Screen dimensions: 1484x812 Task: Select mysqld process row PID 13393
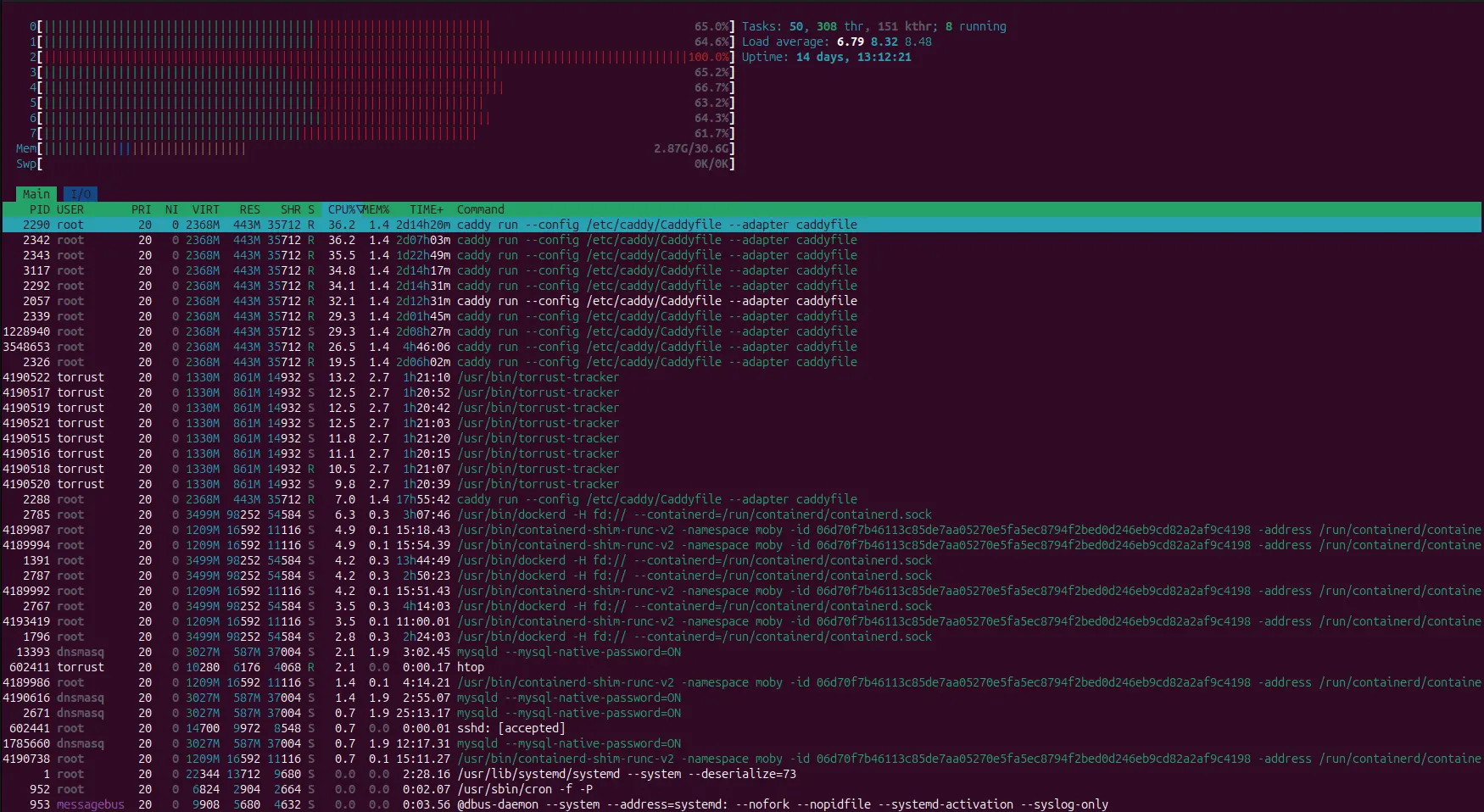tap(742, 652)
